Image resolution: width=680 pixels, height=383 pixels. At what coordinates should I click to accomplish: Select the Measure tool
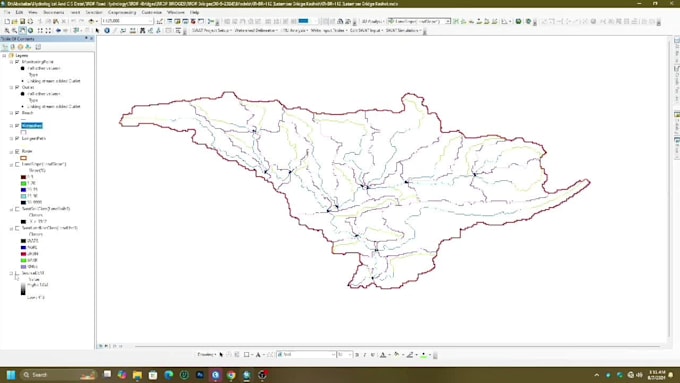coord(133,31)
